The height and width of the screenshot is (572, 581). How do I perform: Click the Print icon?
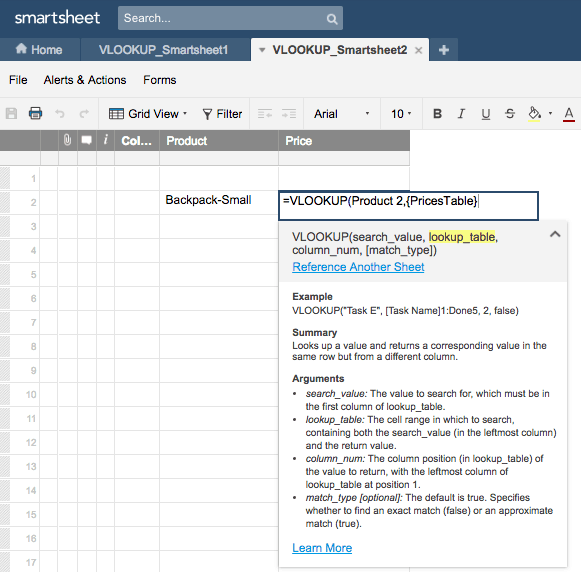[36, 113]
